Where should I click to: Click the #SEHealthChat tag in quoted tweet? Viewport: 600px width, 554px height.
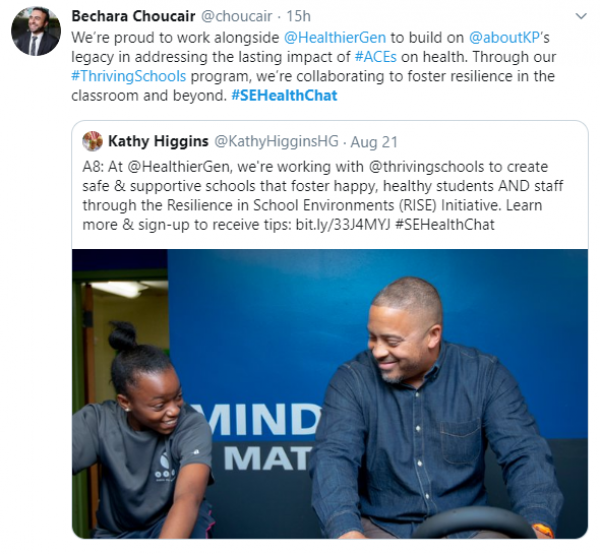444,225
